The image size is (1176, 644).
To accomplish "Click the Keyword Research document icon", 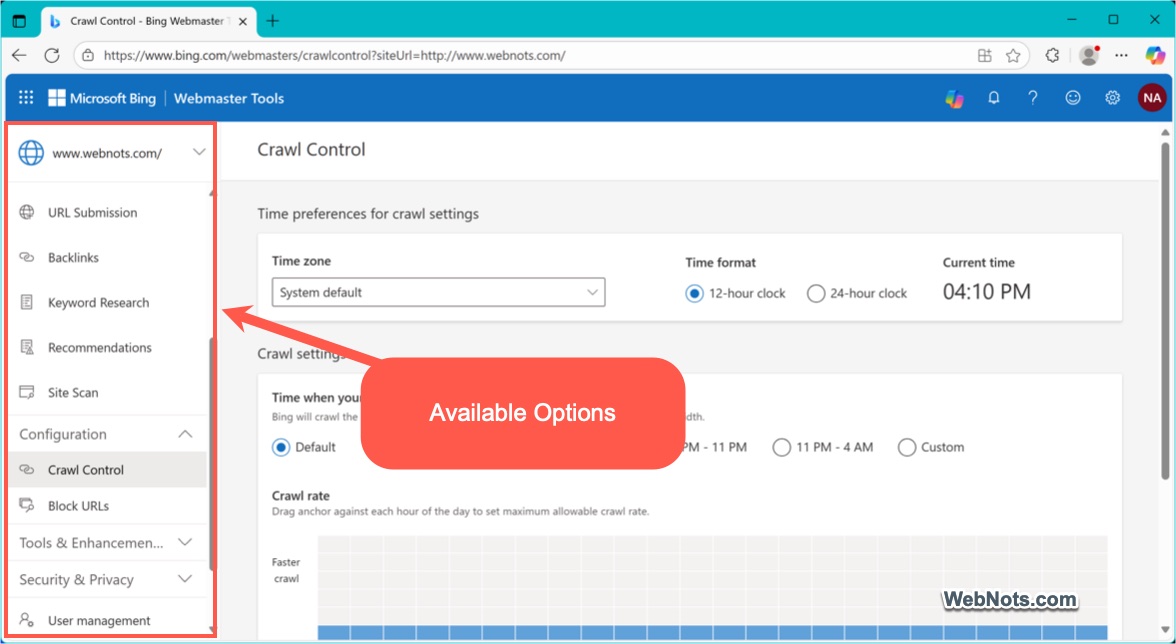I will 27,302.
